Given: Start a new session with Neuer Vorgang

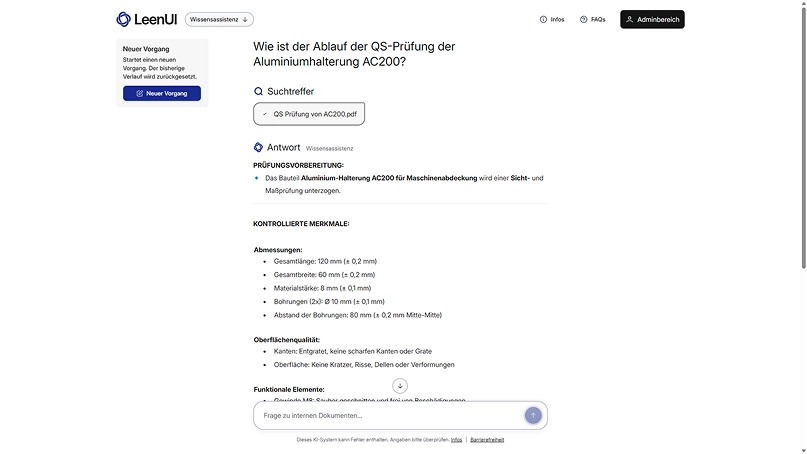Looking at the screenshot, I should tap(162, 93).
